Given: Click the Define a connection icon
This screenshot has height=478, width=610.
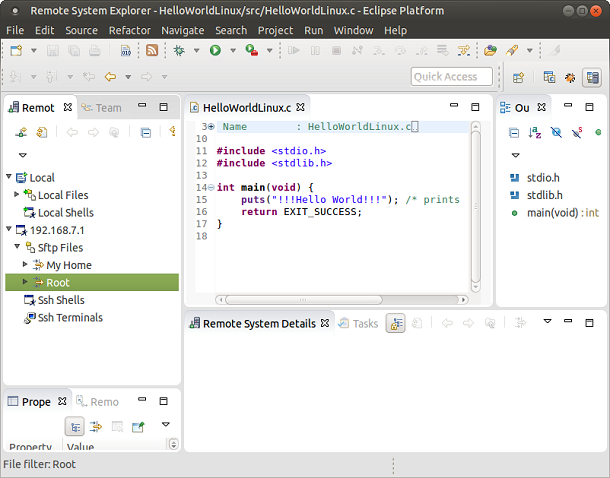Looking at the screenshot, I should pyautogui.click(x=20, y=132).
